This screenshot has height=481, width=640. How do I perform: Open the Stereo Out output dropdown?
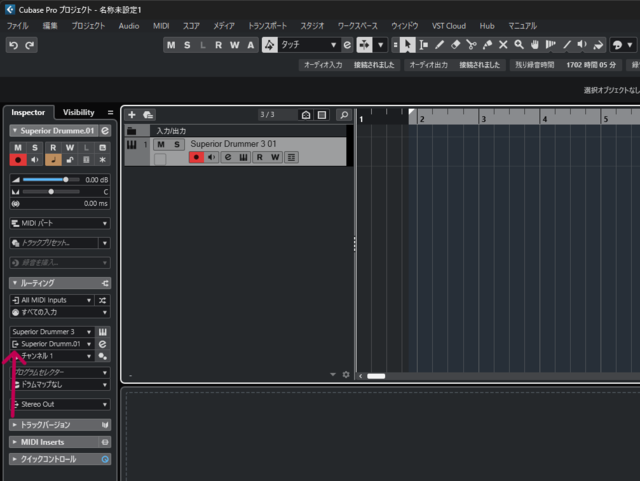tap(59, 405)
